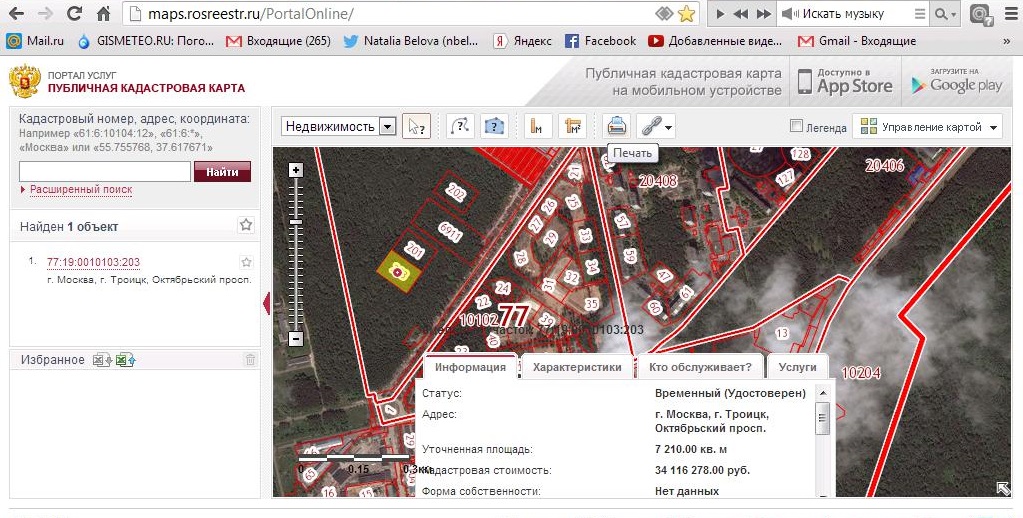Open the share link chain dropdown
This screenshot has height=518, width=1023.
click(656, 126)
